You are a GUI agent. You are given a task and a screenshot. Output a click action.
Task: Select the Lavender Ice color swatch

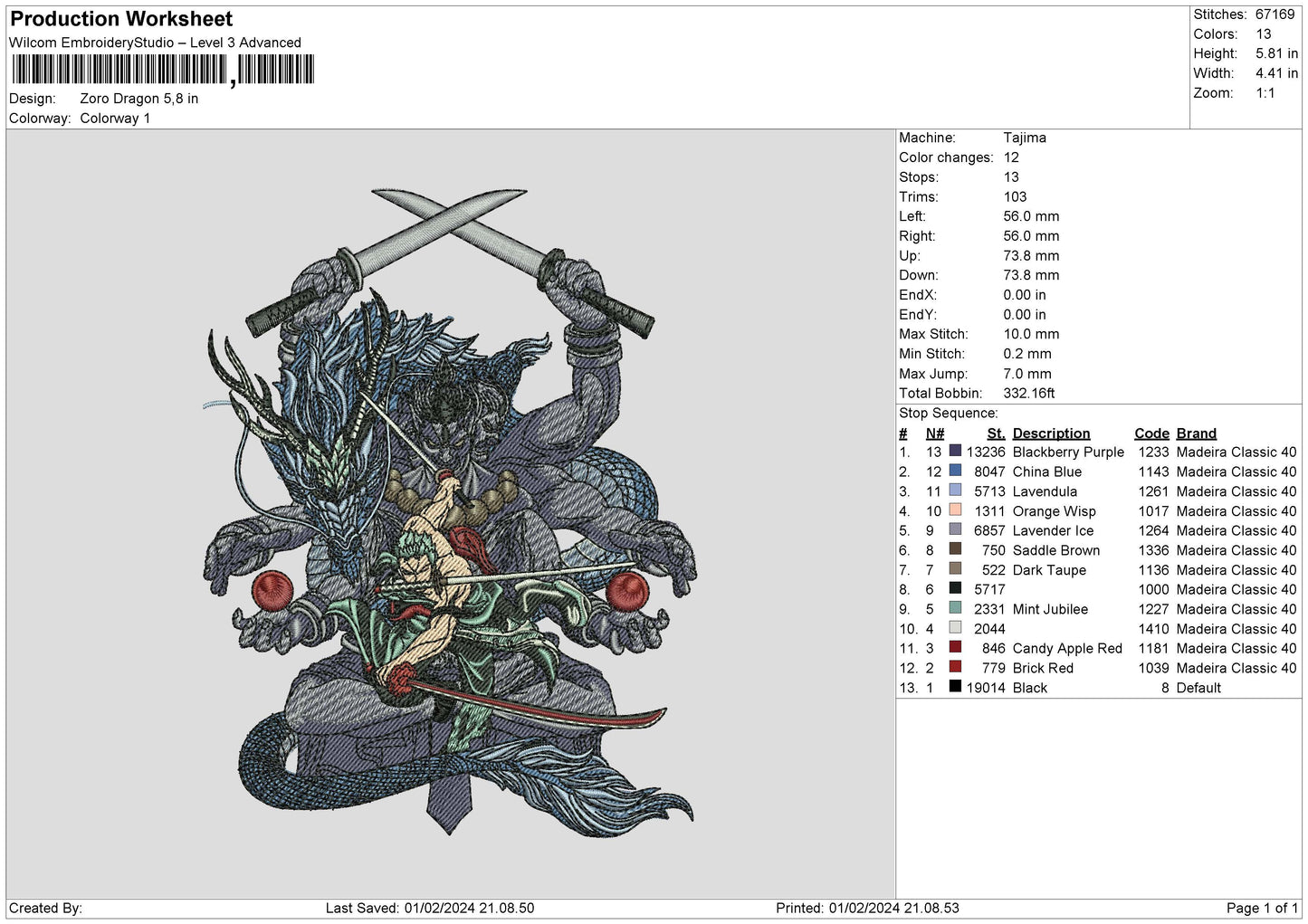coord(955,529)
